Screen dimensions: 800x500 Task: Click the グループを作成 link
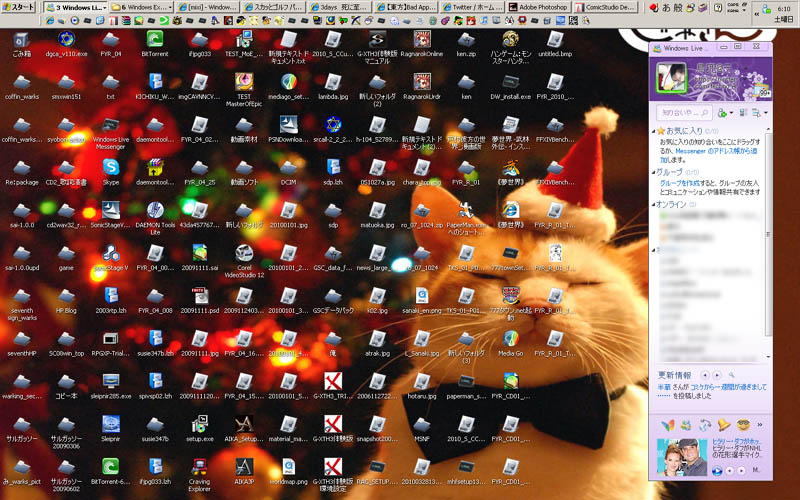coord(679,183)
